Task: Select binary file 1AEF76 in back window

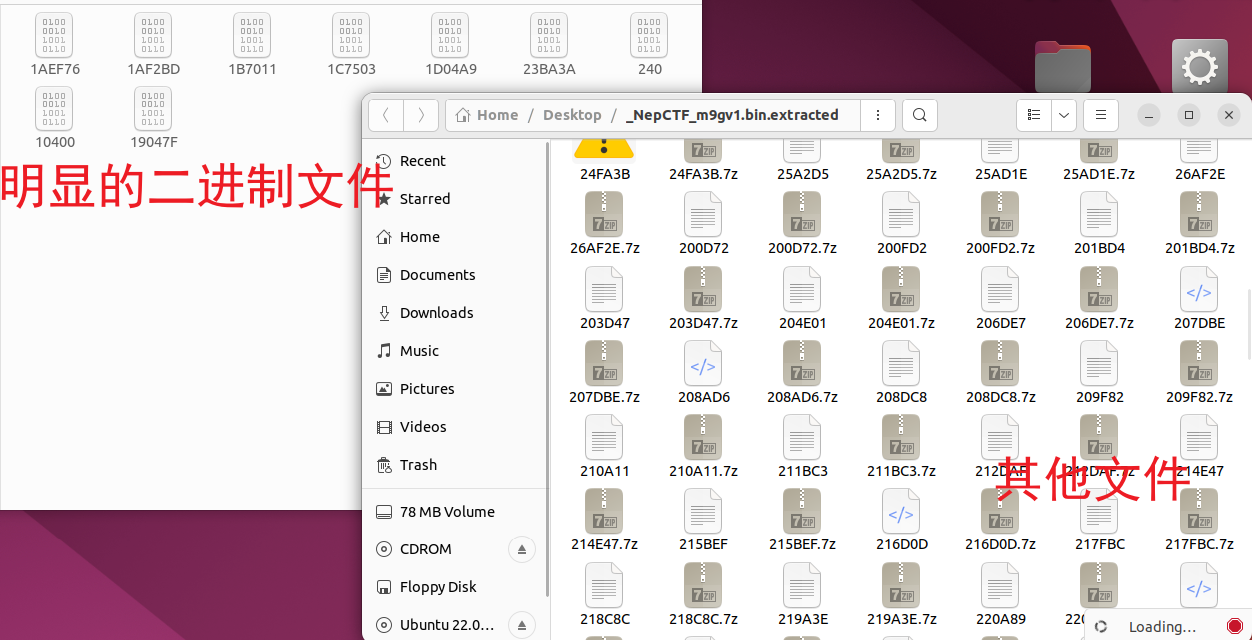Action: point(55,44)
